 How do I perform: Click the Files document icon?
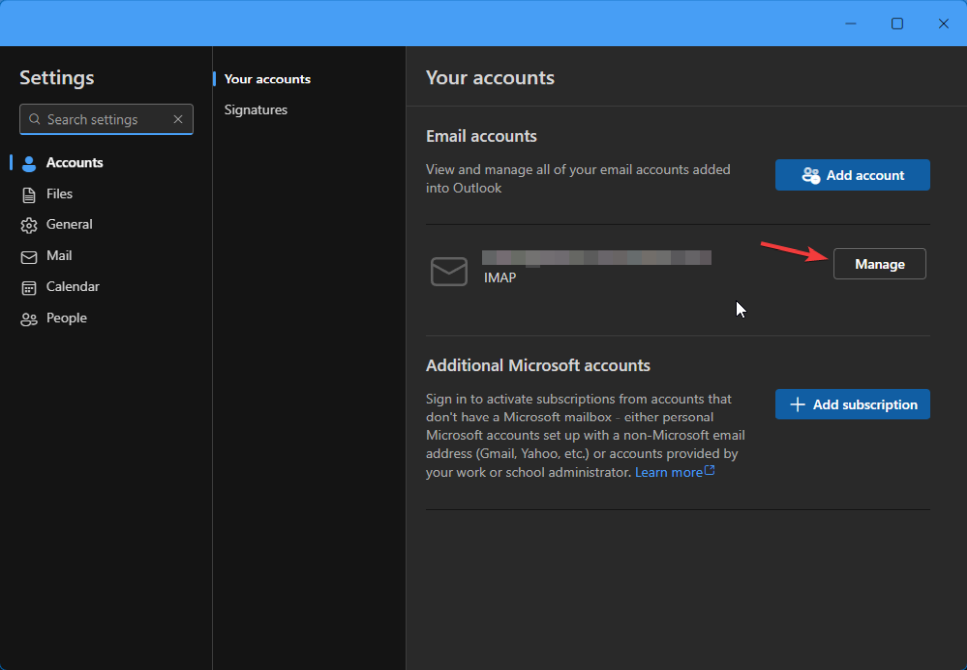29,195
